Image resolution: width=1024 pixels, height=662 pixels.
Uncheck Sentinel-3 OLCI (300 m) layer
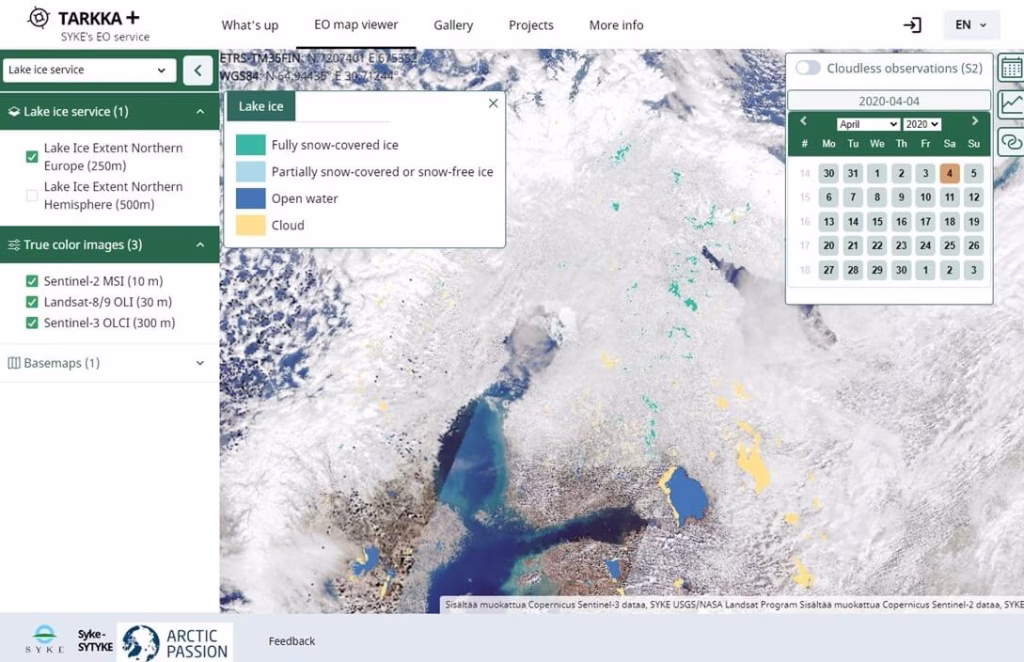[31, 323]
